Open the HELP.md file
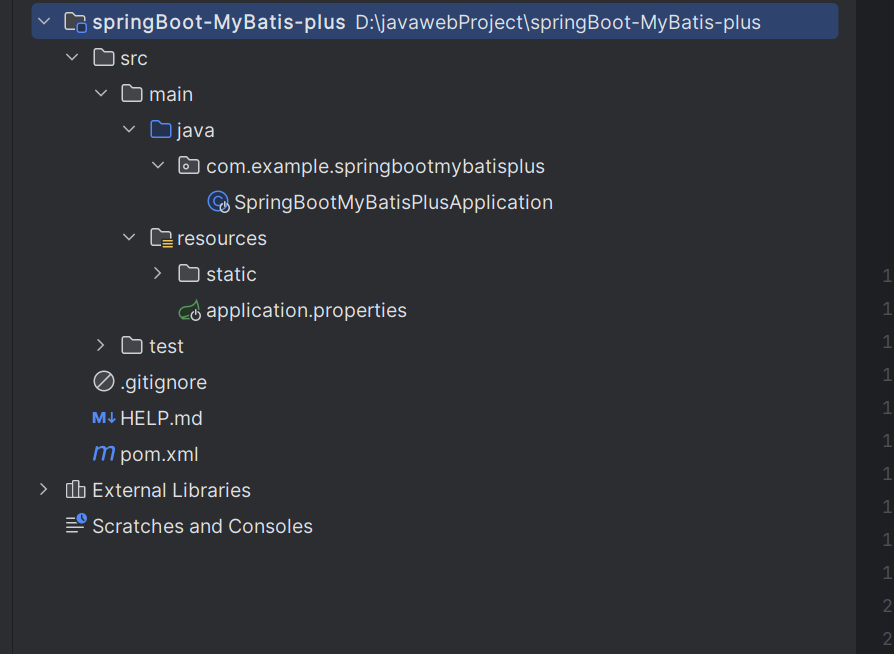Screen dimensions: 894x654 [161, 419]
